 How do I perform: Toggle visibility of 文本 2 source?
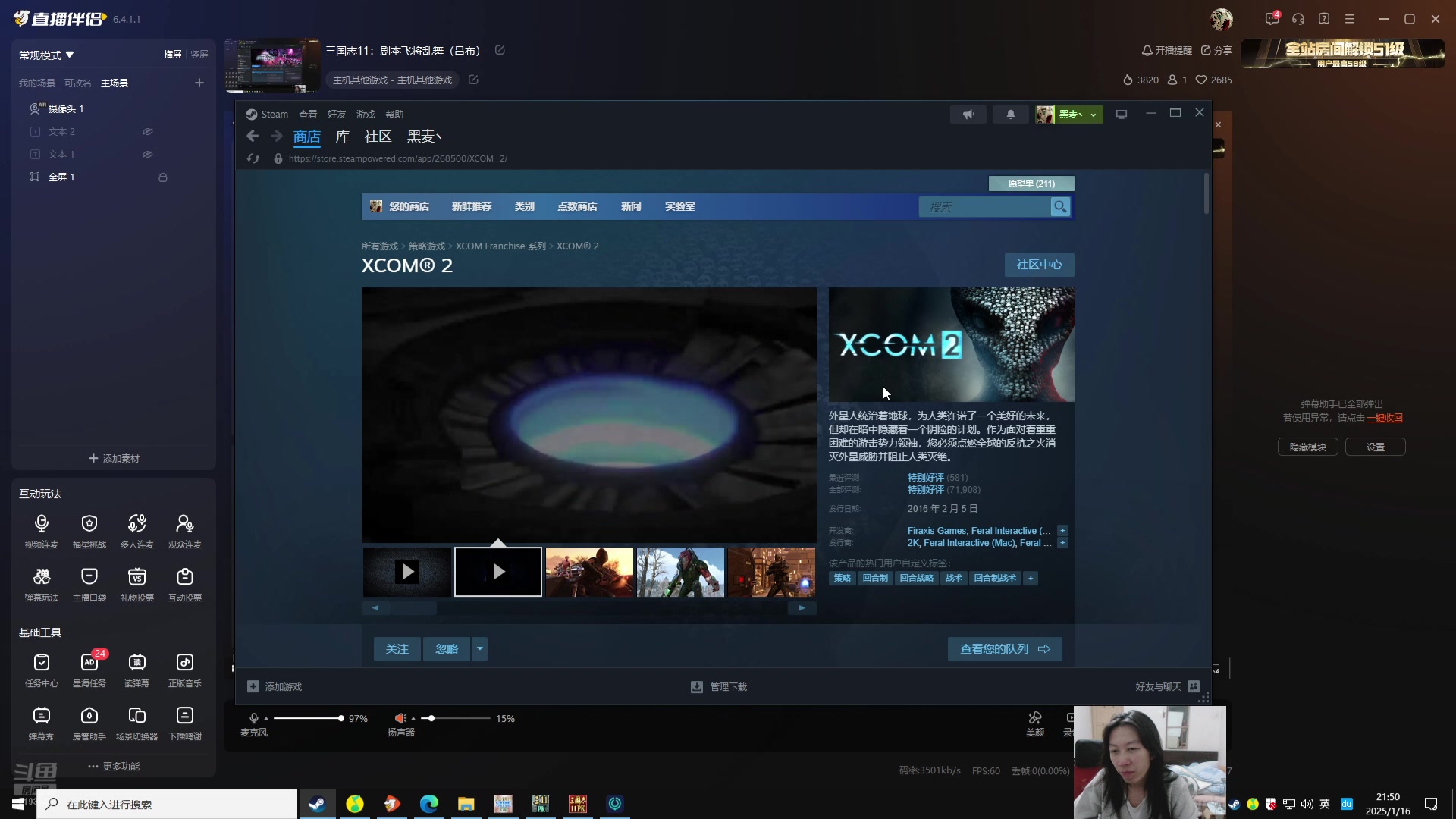pyautogui.click(x=148, y=131)
